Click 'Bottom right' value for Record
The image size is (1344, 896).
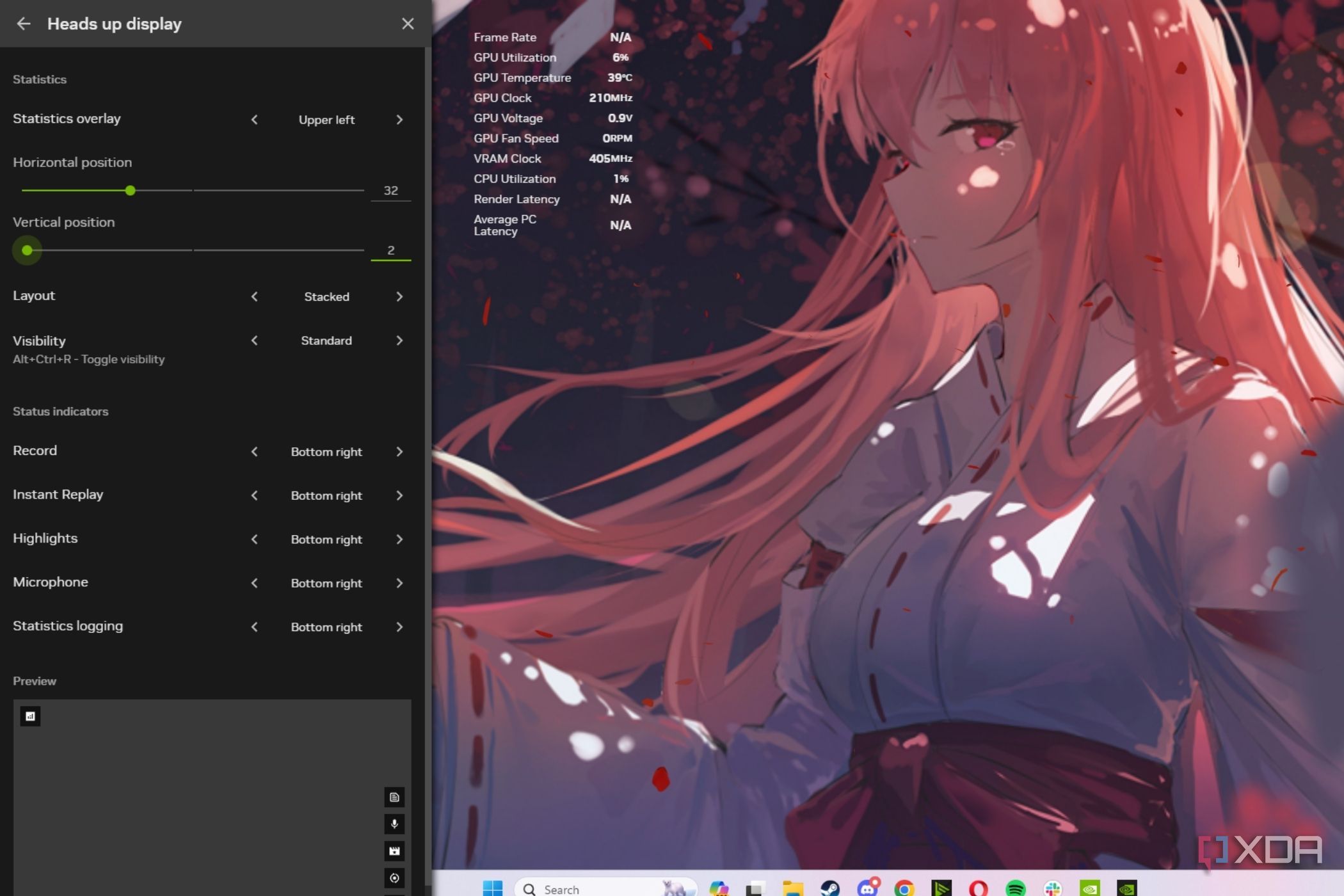[326, 452]
